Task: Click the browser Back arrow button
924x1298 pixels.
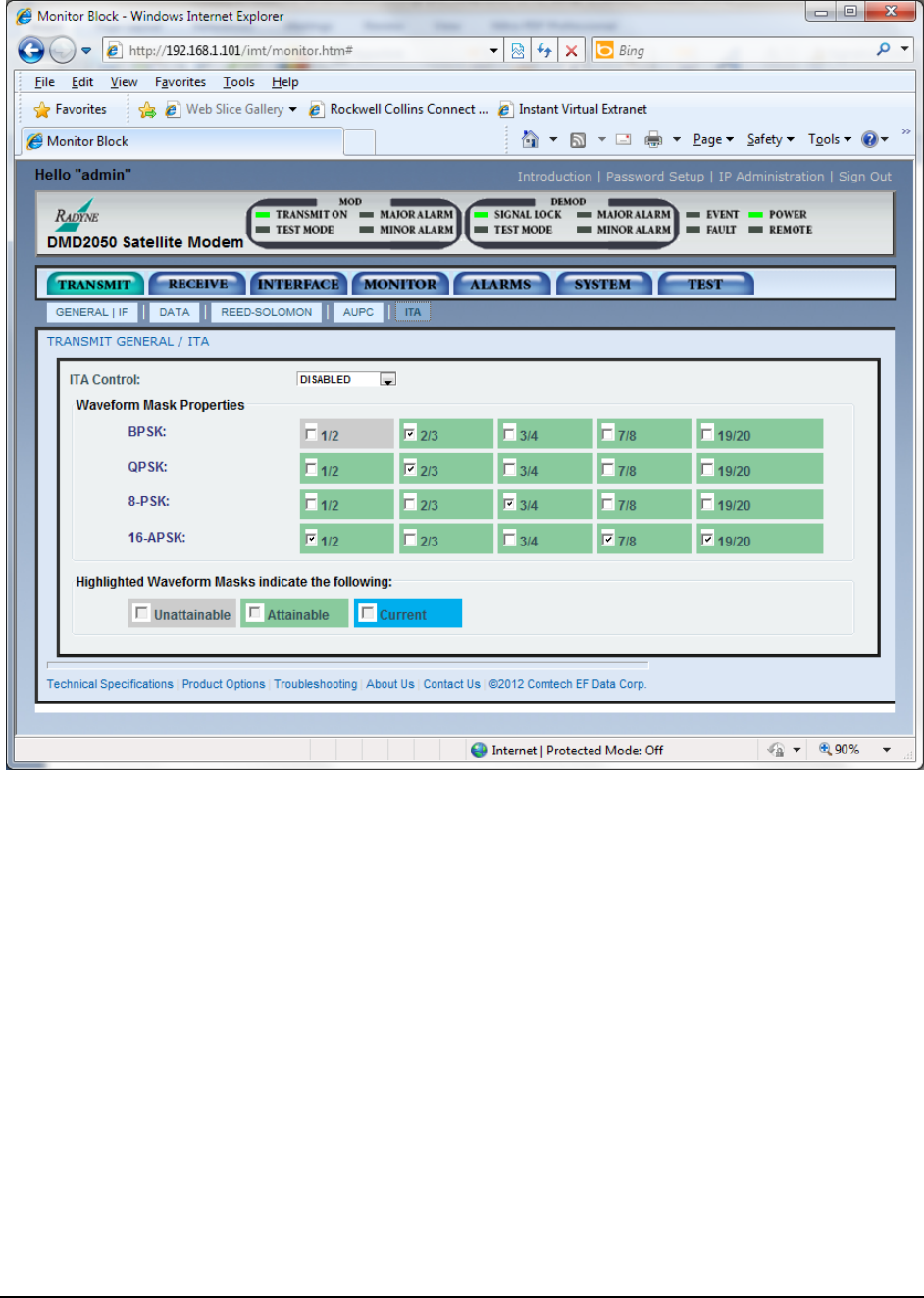Action: [x=31, y=50]
